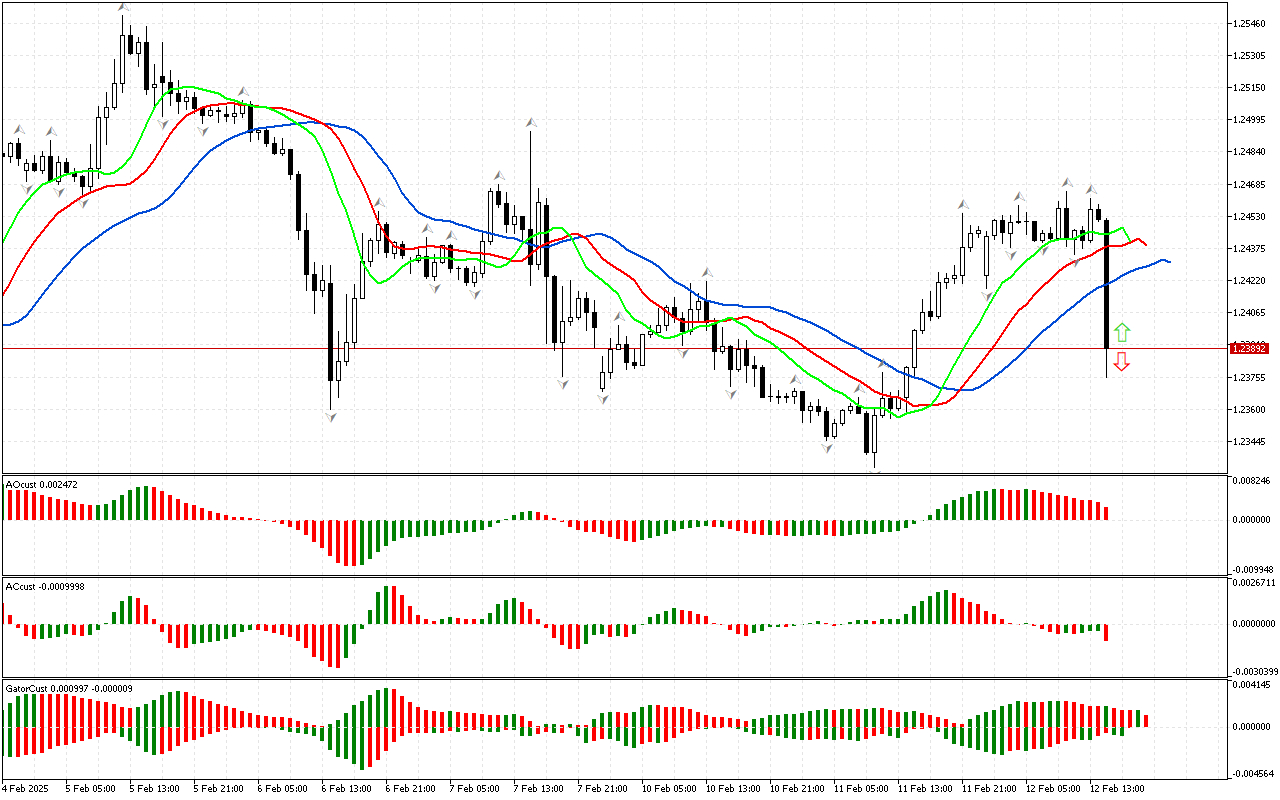1280x800 pixels.
Task: Click the 11 Feb 21:00 time label
Action: coord(989,788)
